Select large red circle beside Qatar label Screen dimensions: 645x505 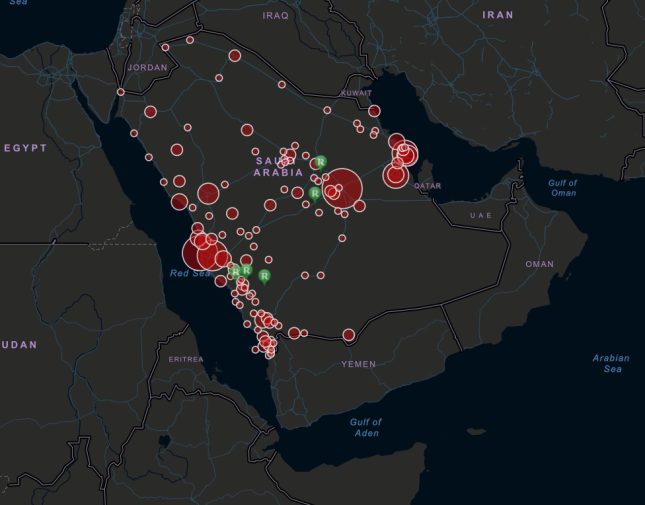[x=395, y=176]
